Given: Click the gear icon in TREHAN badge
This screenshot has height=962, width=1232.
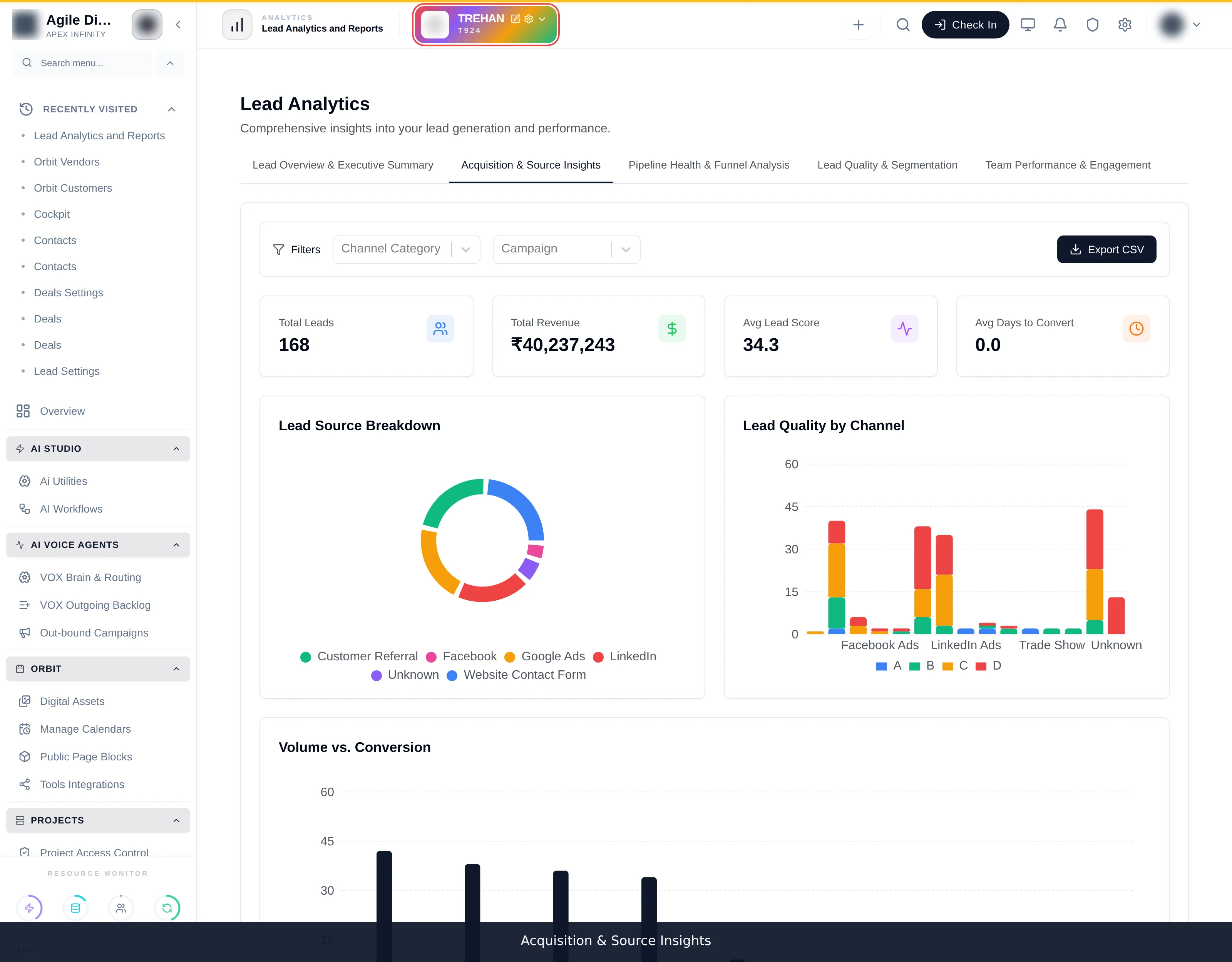Looking at the screenshot, I should pos(529,18).
